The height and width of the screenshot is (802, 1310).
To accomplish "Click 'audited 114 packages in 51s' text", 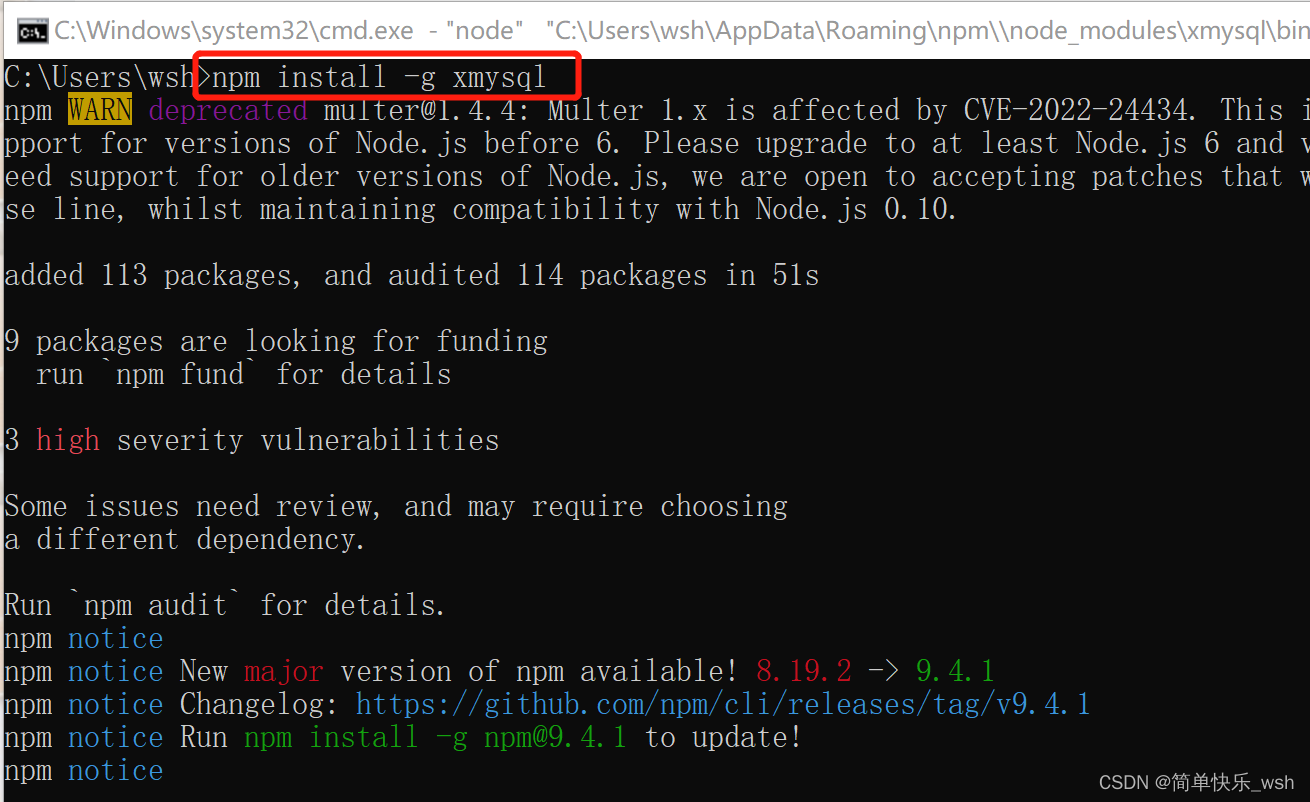I will point(603,275).
